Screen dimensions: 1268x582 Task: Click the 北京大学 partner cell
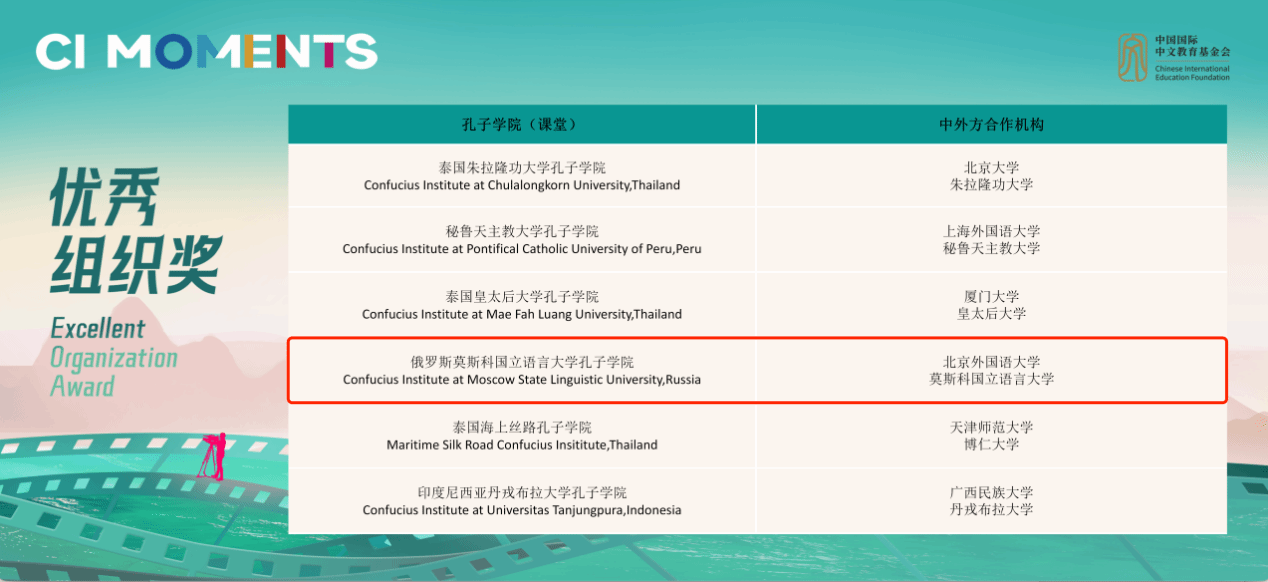coord(991,168)
